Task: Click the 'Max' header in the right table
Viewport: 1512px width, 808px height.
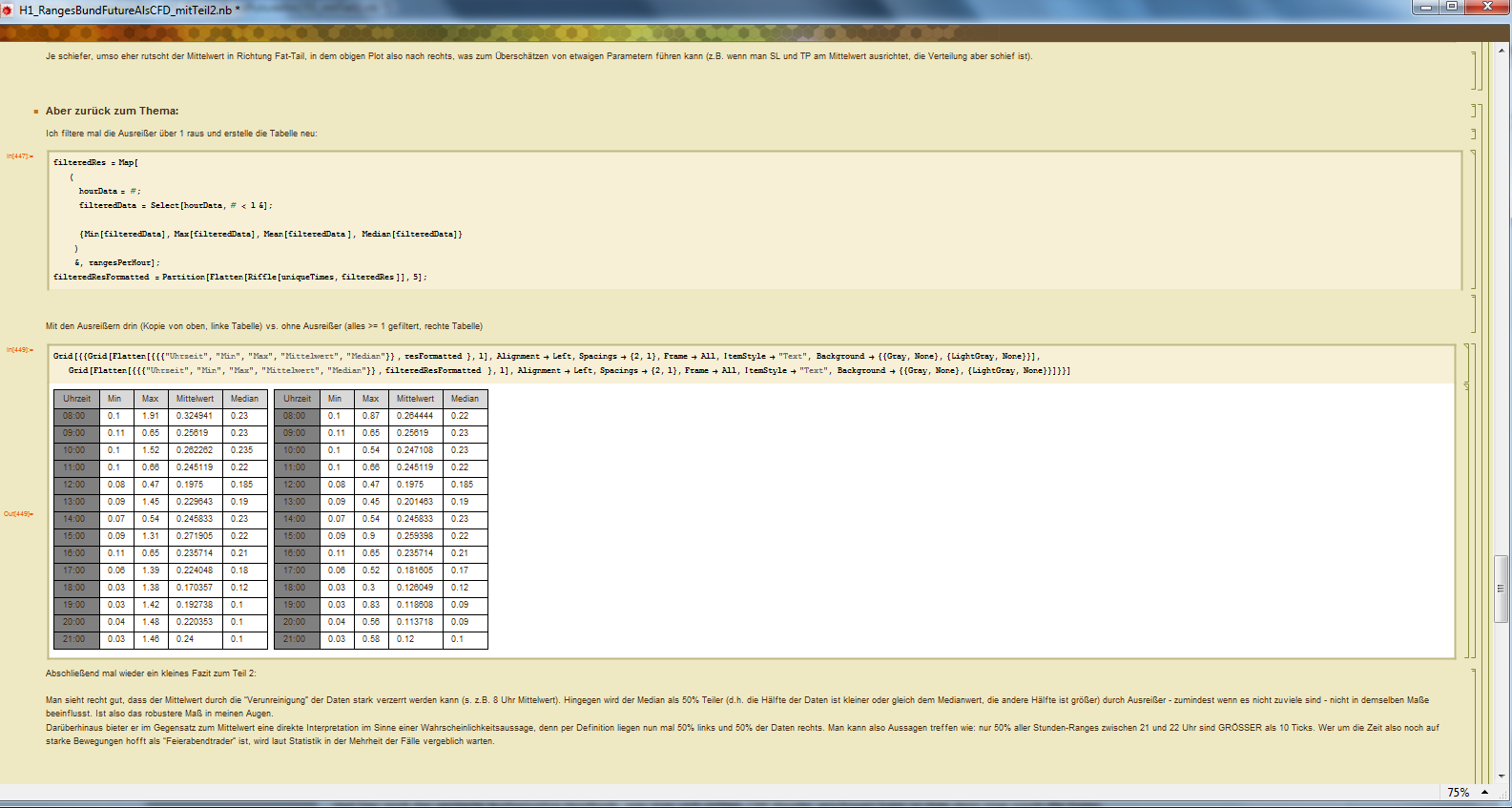Action: click(x=371, y=399)
